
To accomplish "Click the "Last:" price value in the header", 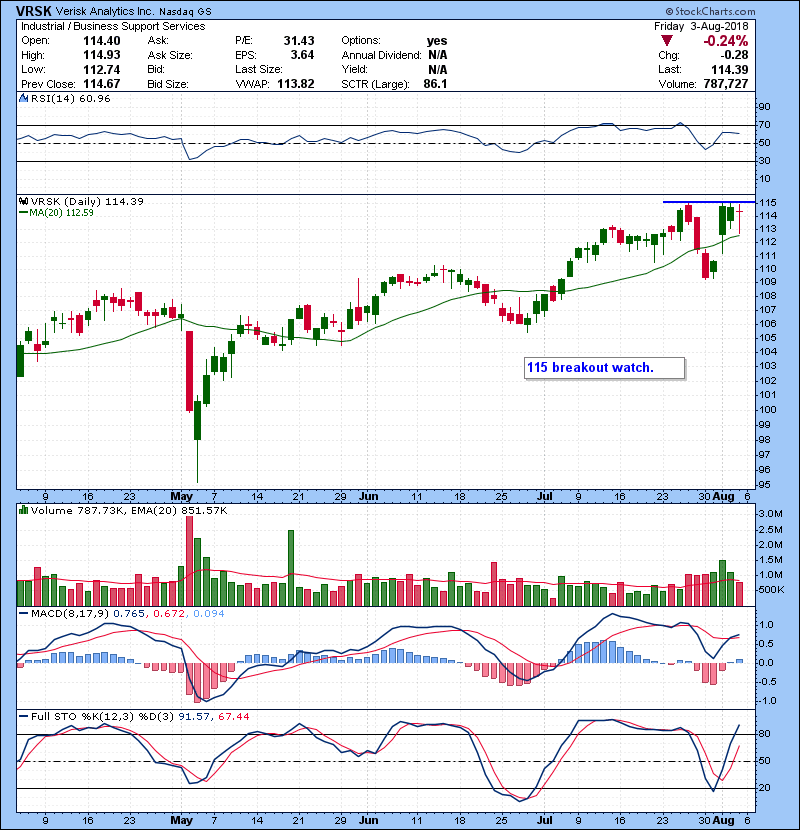I will (730, 69).
